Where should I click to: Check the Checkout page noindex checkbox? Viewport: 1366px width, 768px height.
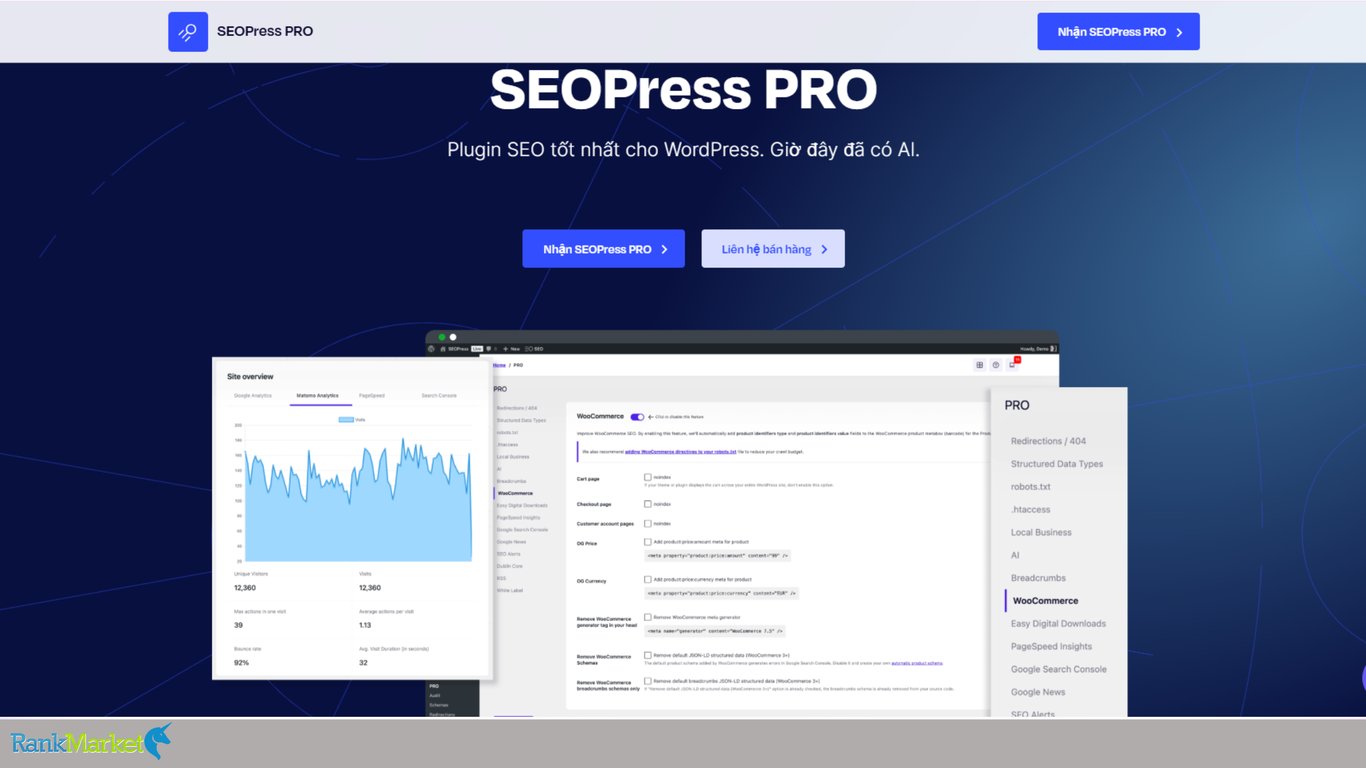pos(648,504)
